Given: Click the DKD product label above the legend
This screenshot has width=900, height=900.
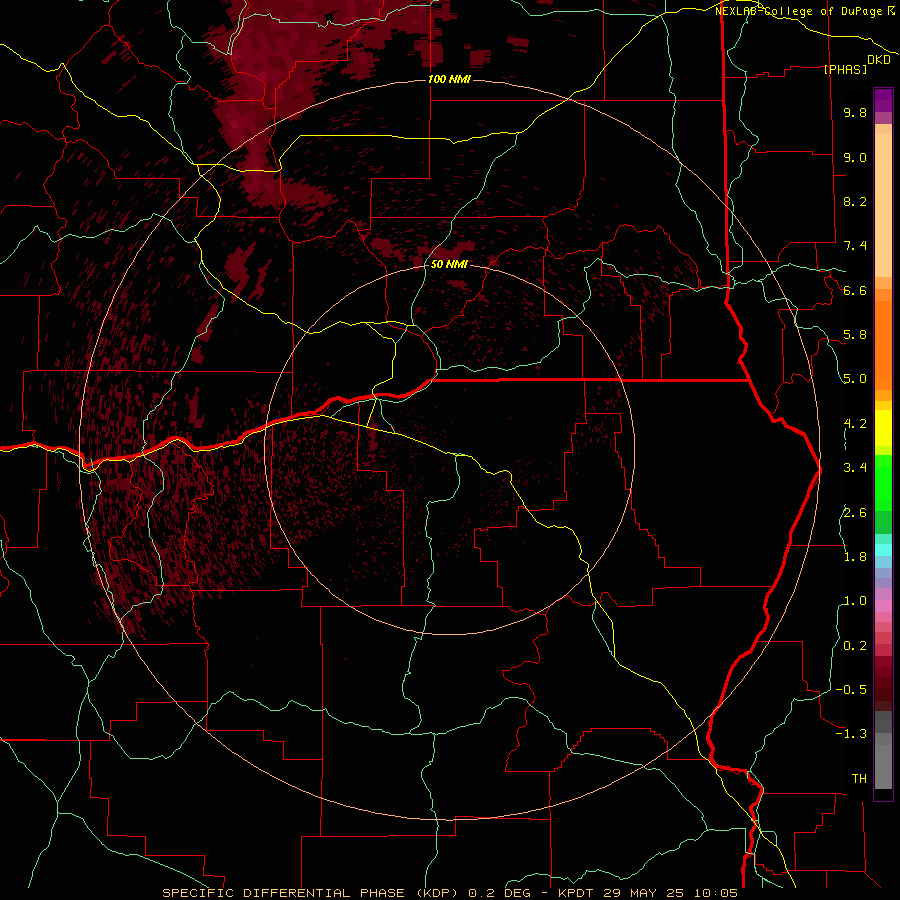Looking at the screenshot, I should pos(879,60).
